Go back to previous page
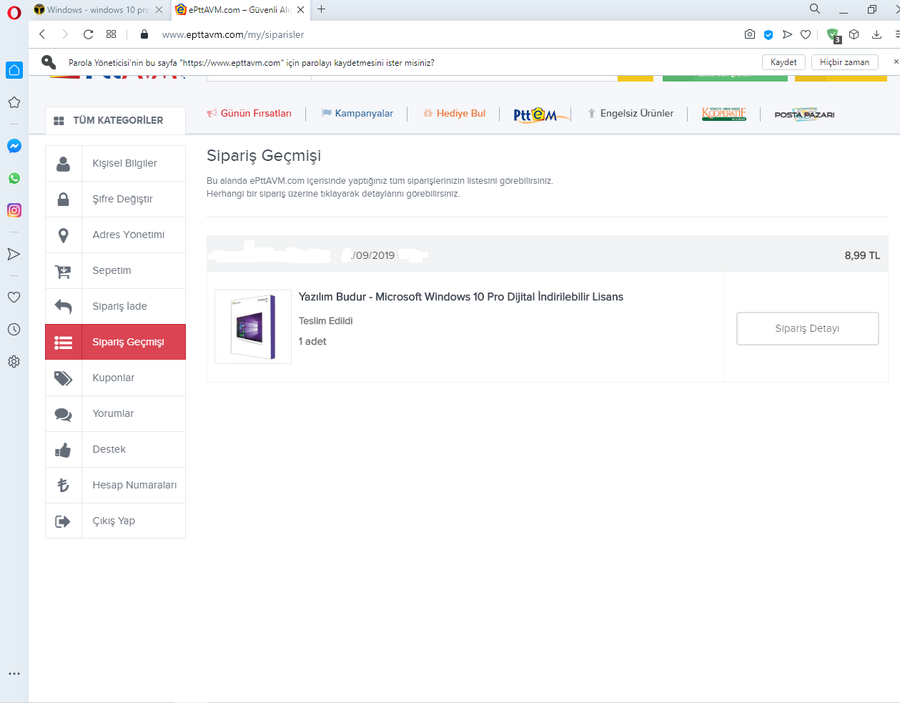 [42, 34]
